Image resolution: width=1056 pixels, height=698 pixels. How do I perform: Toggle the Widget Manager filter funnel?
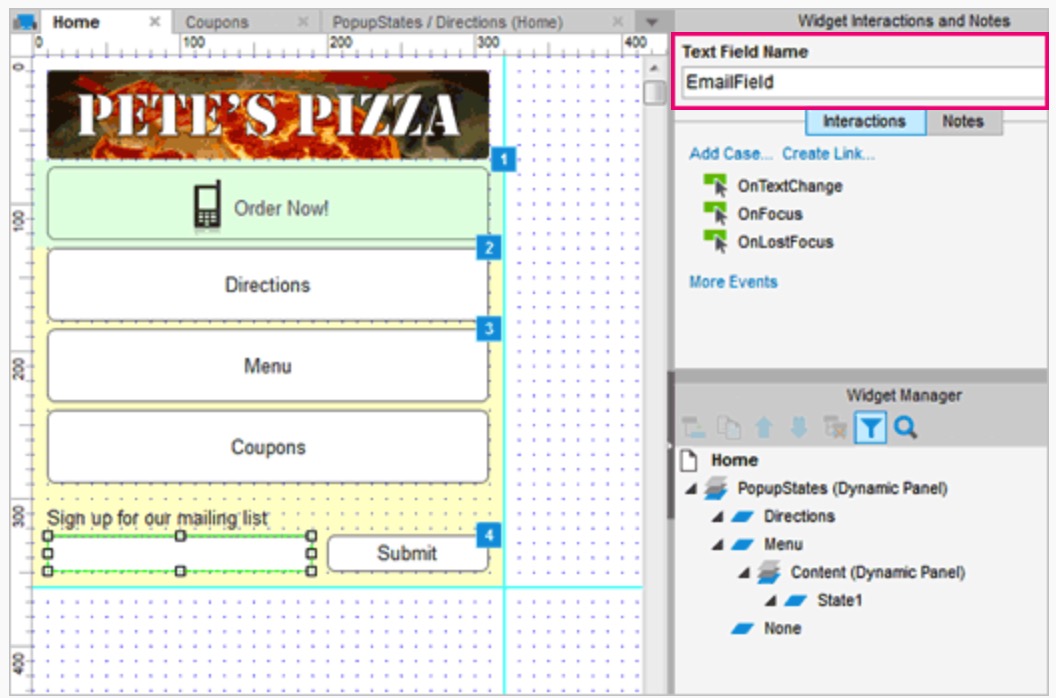pyautogui.click(x=870, y=428)
